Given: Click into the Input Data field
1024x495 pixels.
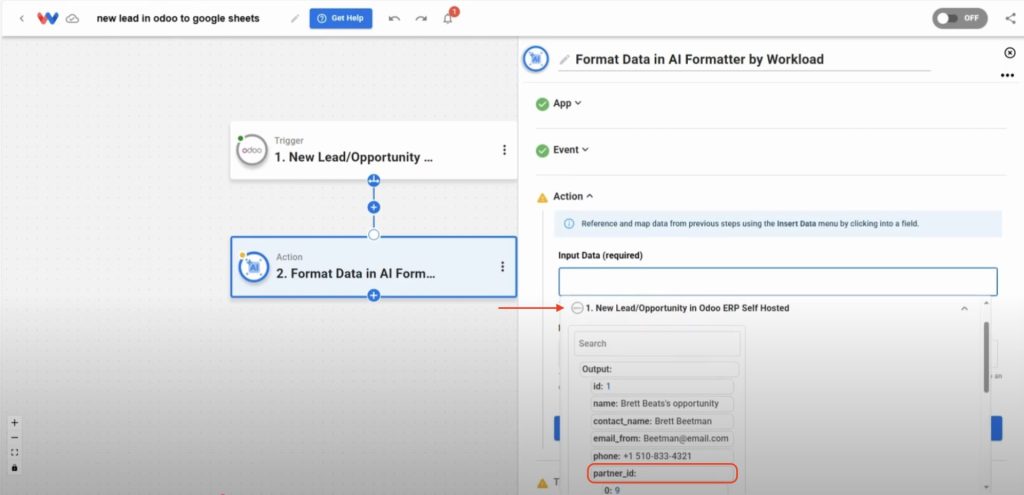Looking at the screenshot, I should click(778, 281).
